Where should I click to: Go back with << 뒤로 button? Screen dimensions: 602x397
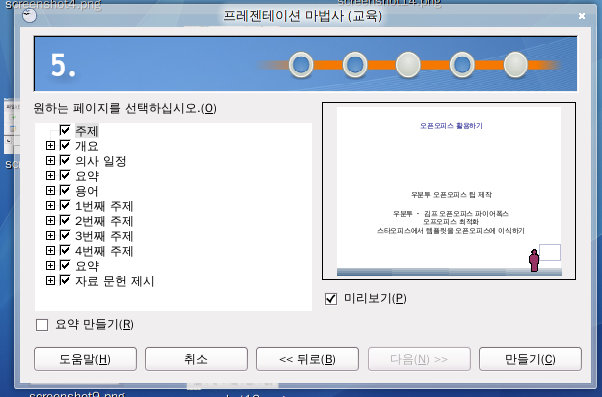coord(307,359)
